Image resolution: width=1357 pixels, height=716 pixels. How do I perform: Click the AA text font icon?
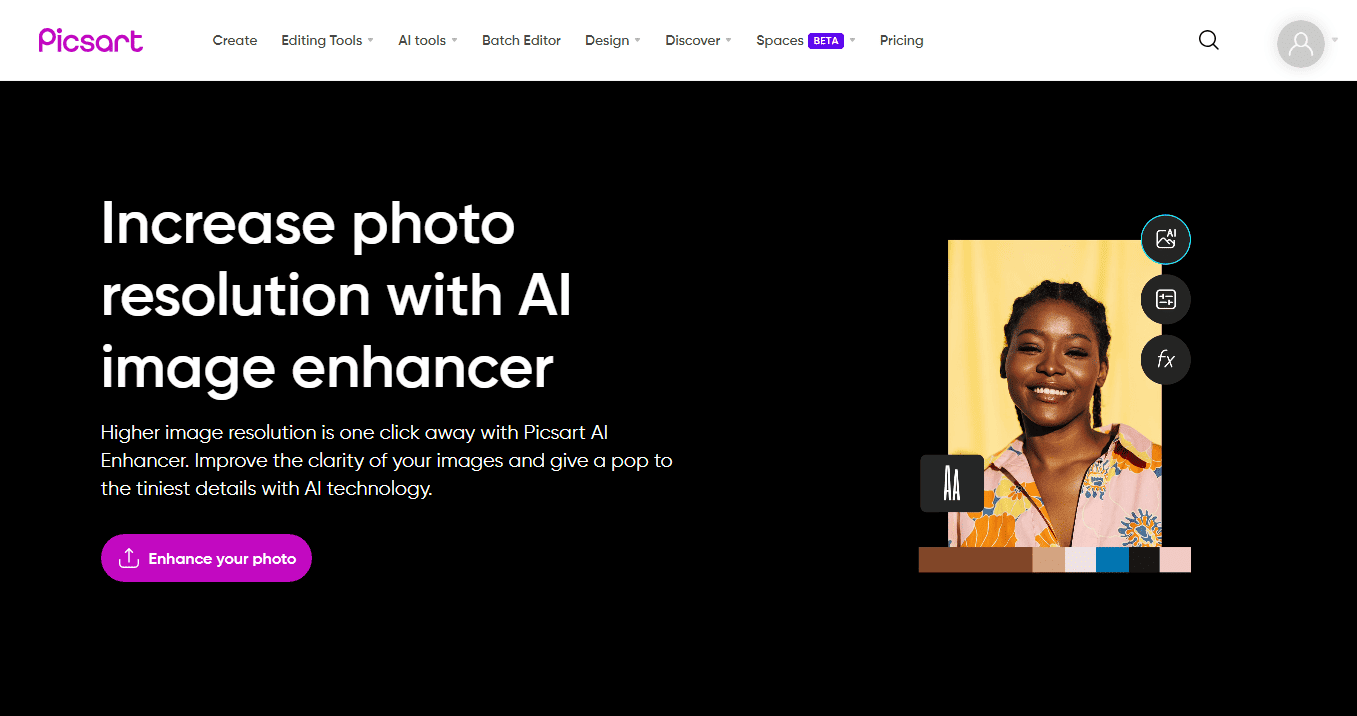(952, 484)
